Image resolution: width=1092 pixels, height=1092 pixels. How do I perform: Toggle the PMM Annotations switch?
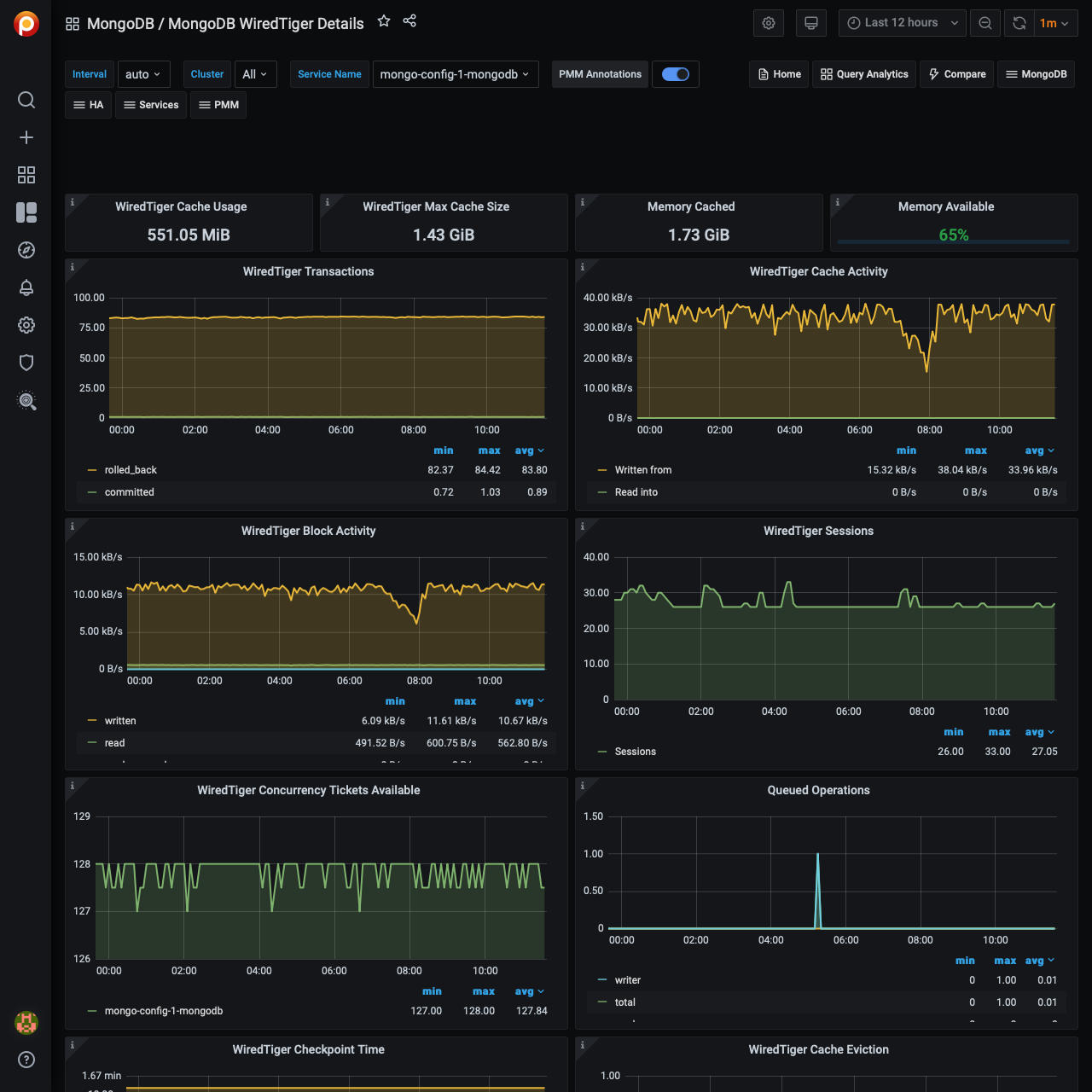676,74
